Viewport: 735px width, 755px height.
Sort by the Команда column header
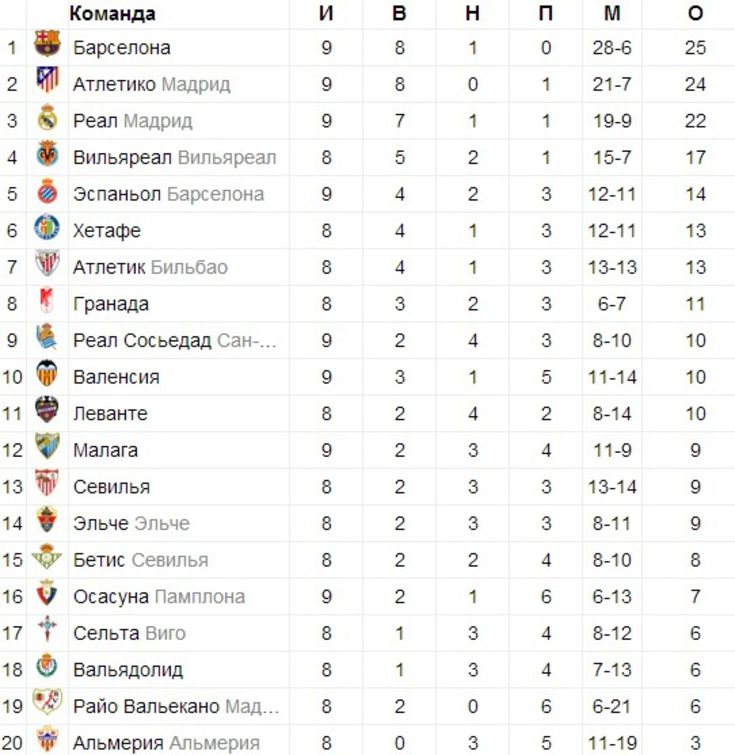click(112, 13)
